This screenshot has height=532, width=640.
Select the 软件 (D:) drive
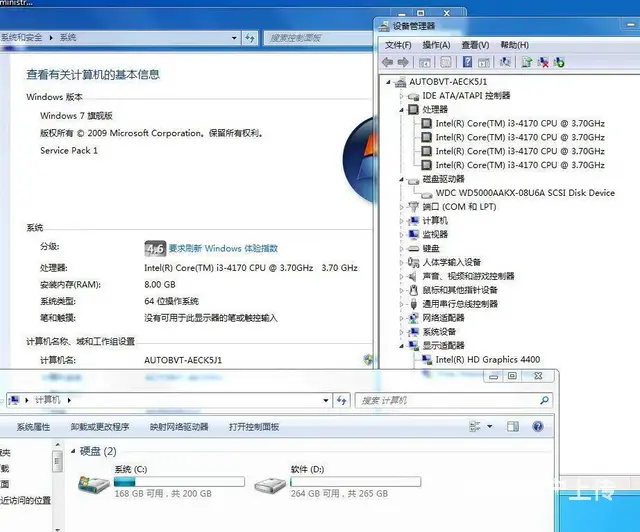338,482
